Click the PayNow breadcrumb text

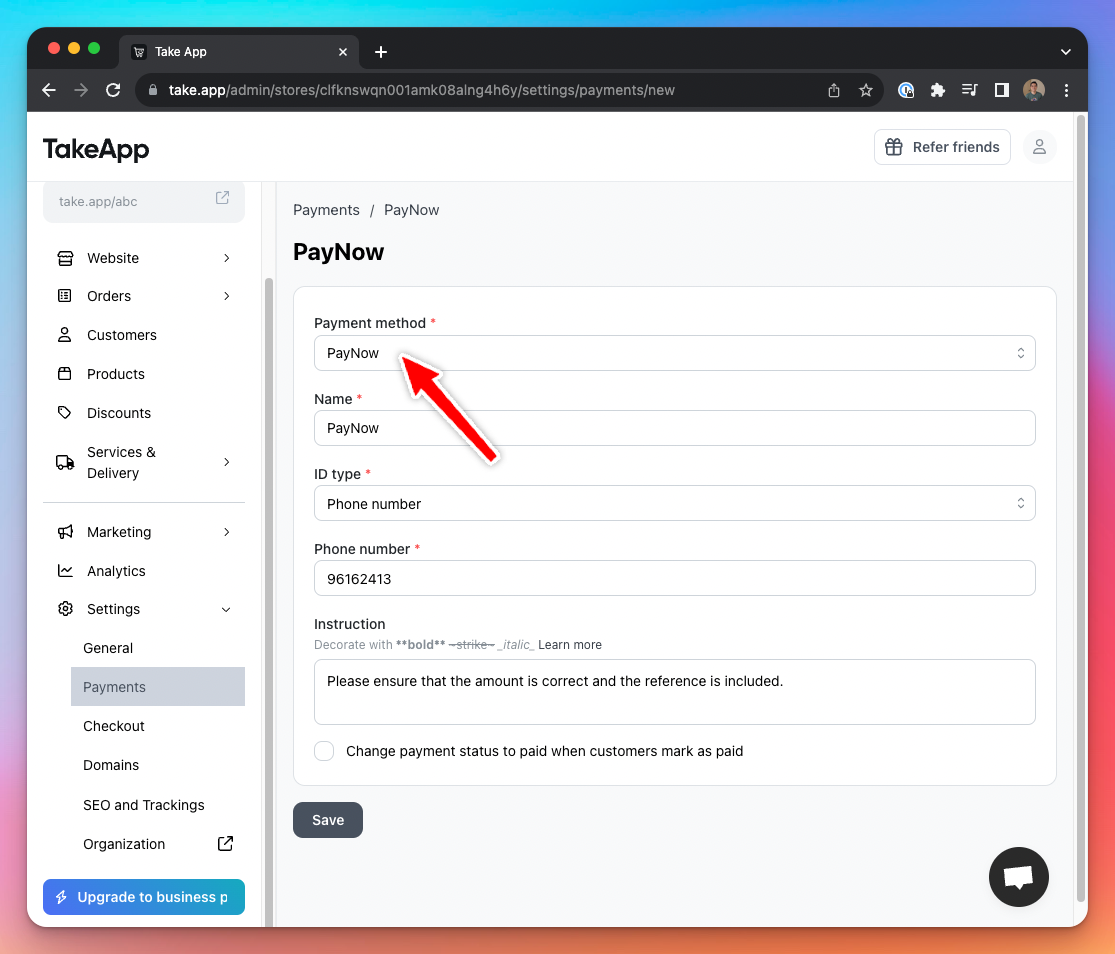[x=412, y=210]
